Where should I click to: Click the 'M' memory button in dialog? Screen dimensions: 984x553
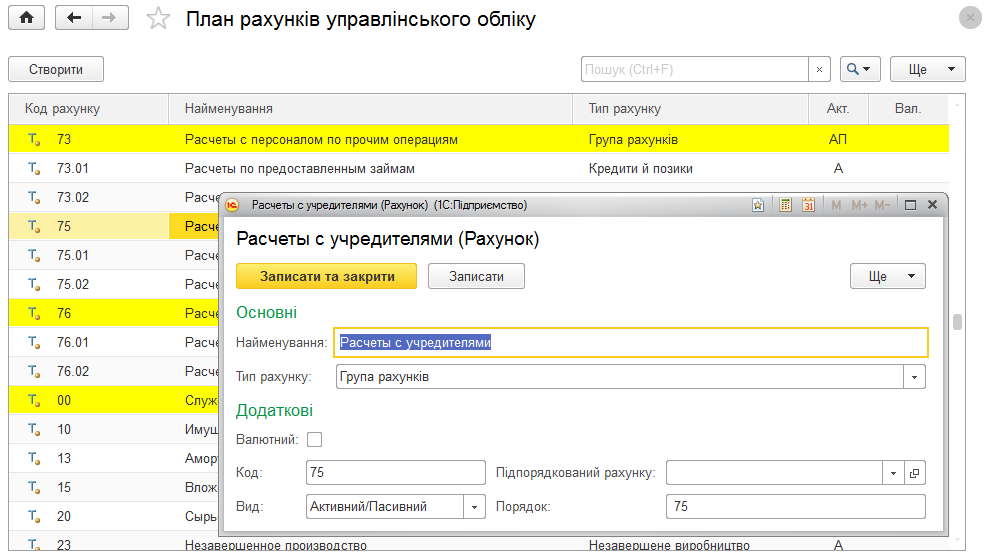(836, 205)
